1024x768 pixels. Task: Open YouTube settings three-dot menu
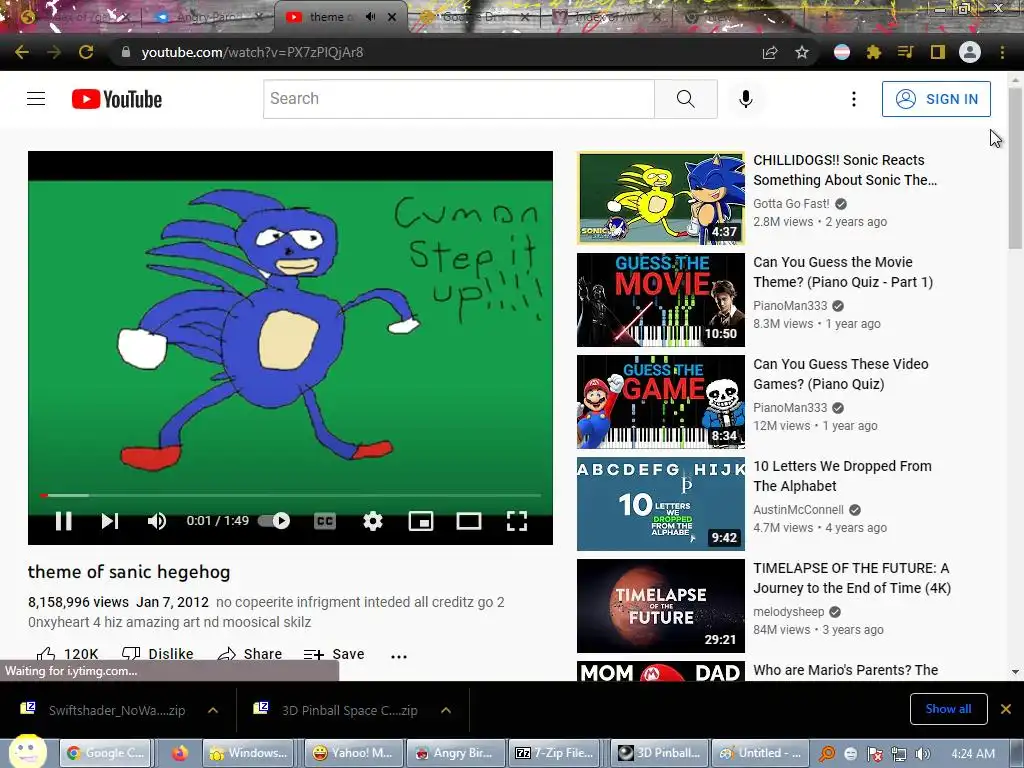click(854, 99)
